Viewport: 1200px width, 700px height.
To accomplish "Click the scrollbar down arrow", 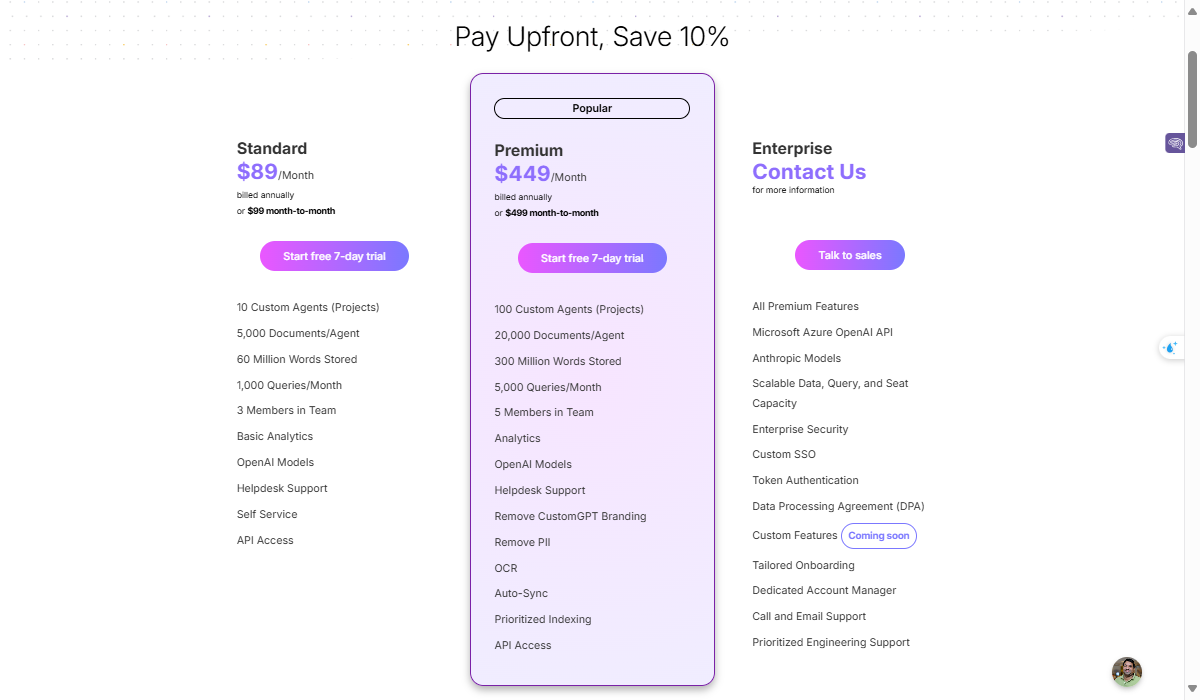I will coord(1192,691).
